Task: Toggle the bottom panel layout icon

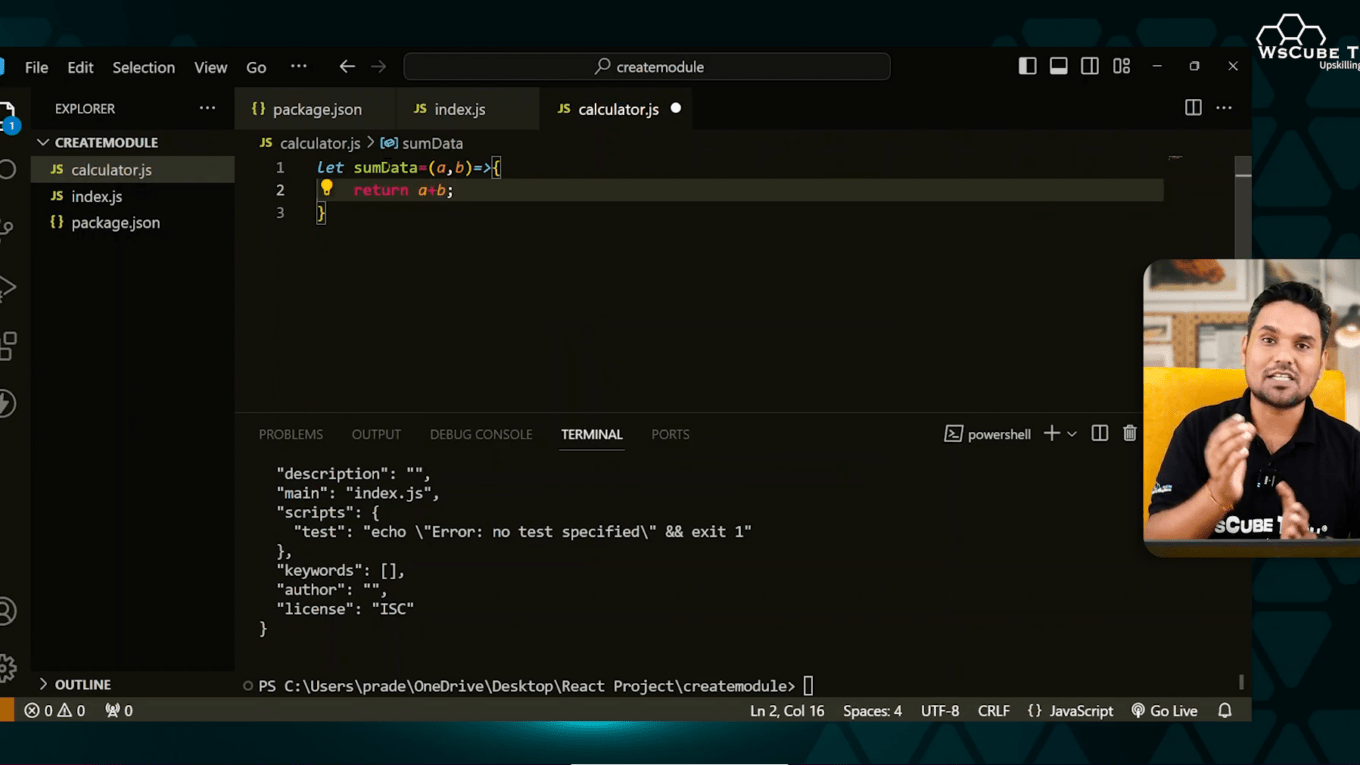Action: (x=1058, y=66)
